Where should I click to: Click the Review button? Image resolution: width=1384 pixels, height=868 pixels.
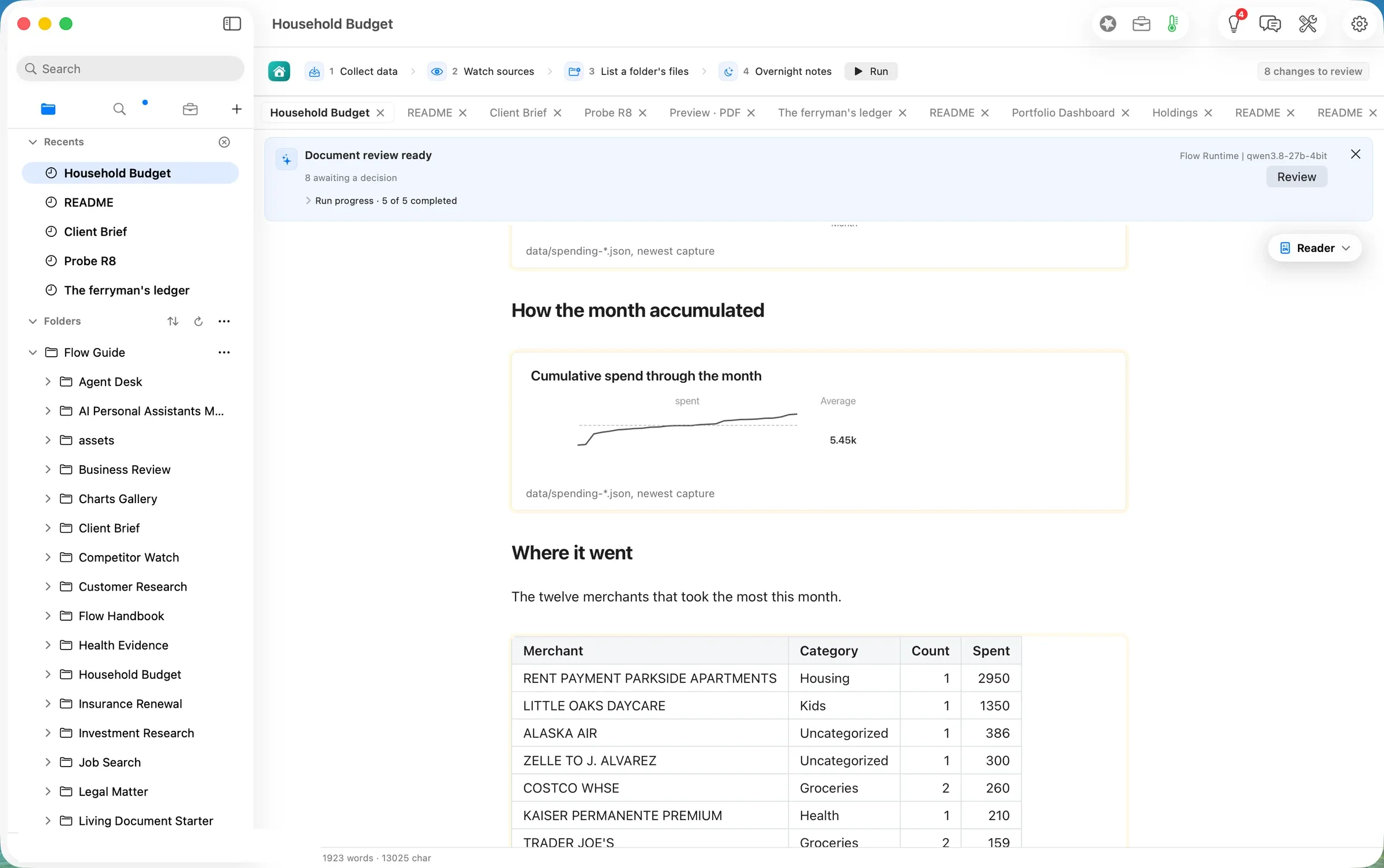point(1296,177)
